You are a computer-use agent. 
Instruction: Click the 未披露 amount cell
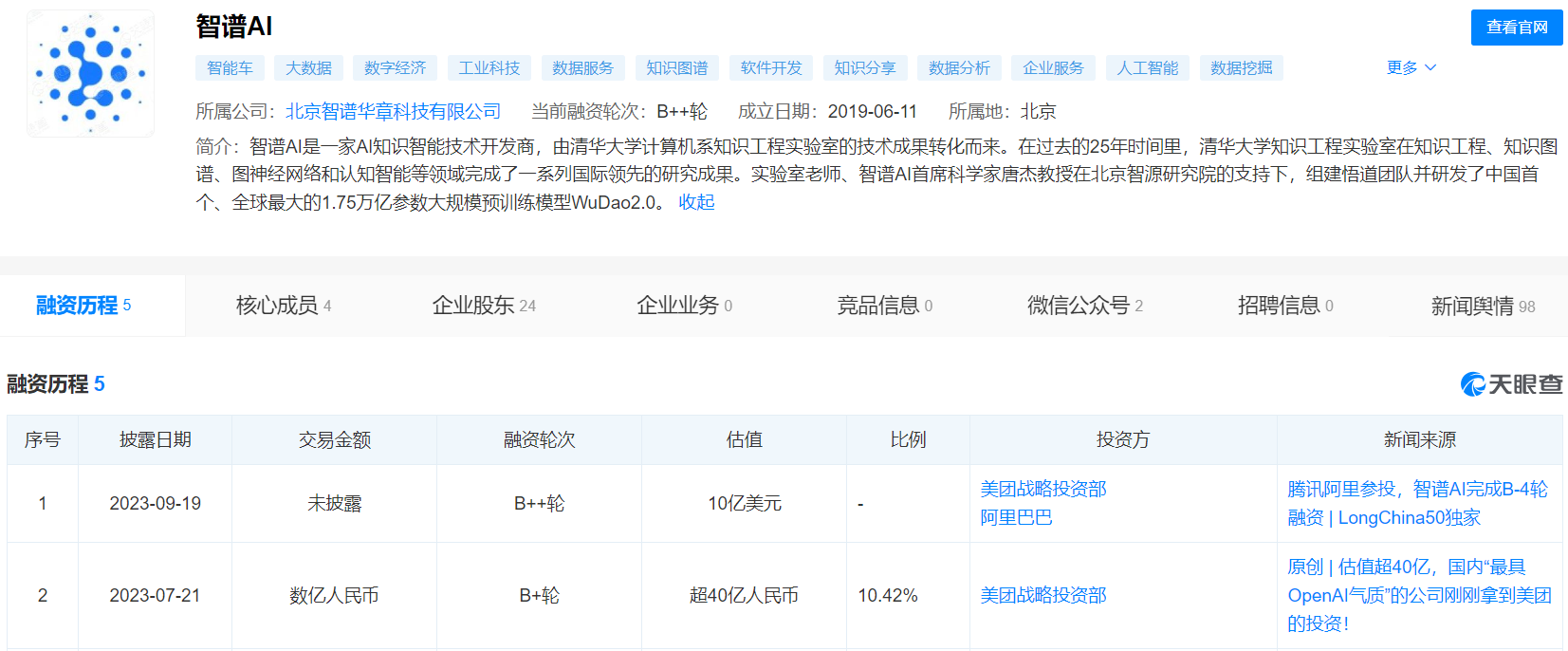click(x=334, y=504)
